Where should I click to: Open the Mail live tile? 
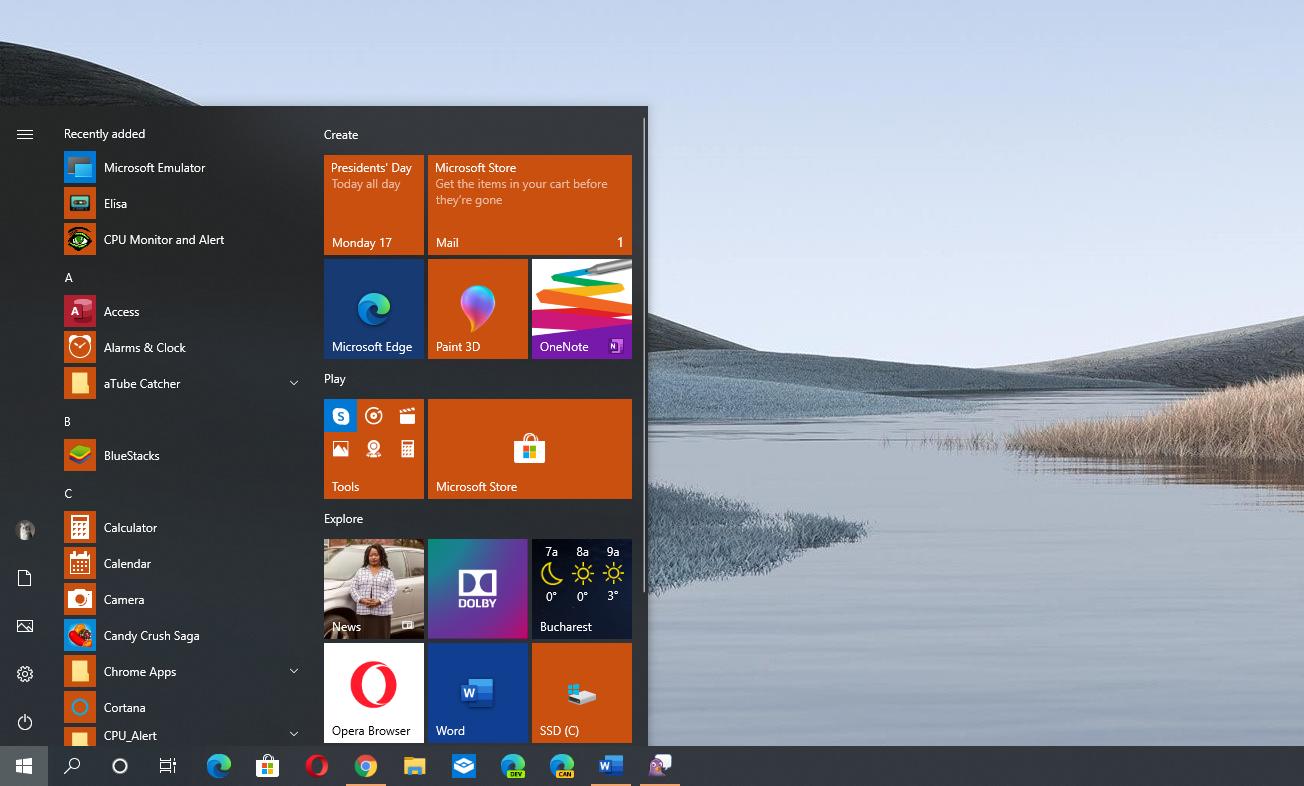[x=530, y=205]
